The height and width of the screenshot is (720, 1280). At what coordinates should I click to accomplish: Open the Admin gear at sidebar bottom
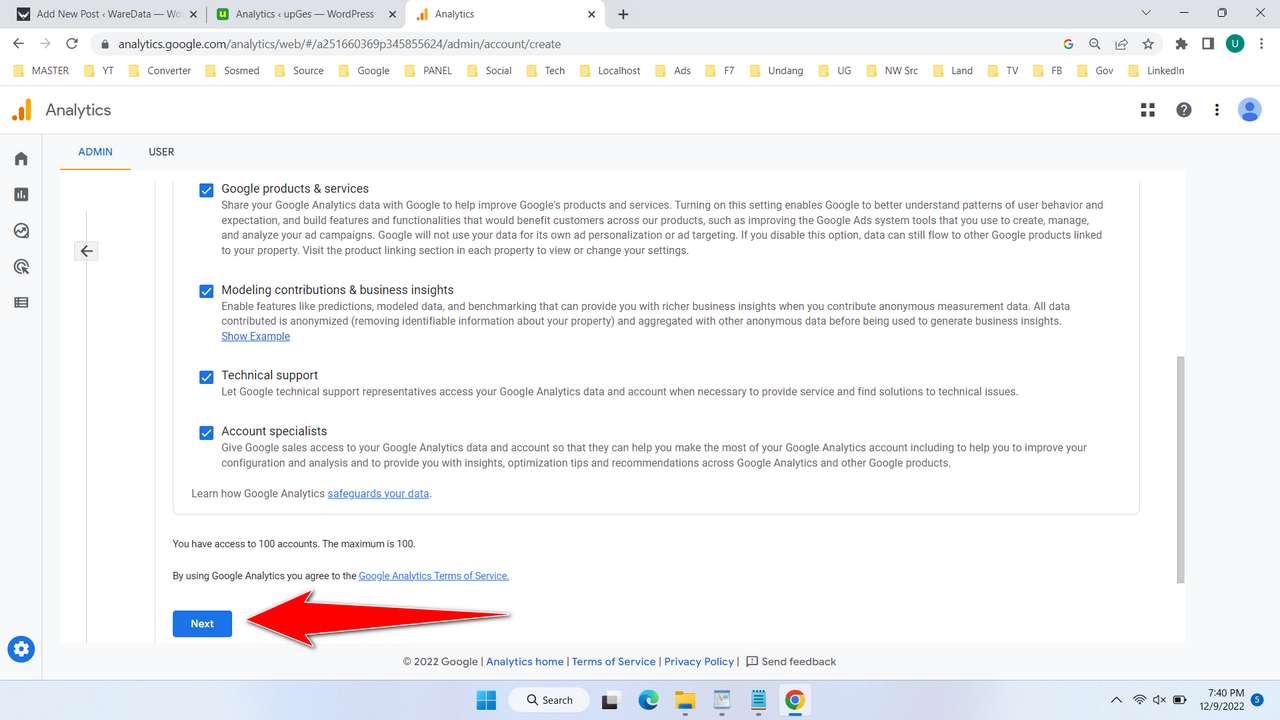pyautogui.click(x=20, y=648)
